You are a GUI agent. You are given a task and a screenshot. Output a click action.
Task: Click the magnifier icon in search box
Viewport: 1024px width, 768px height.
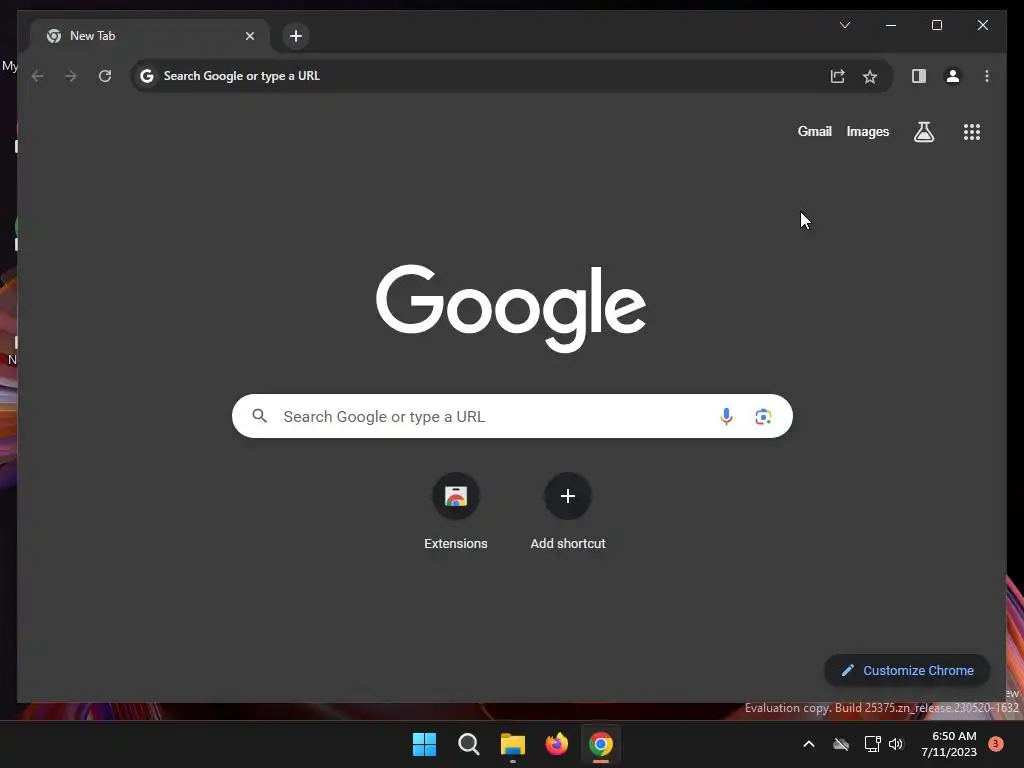coord(259,416)
